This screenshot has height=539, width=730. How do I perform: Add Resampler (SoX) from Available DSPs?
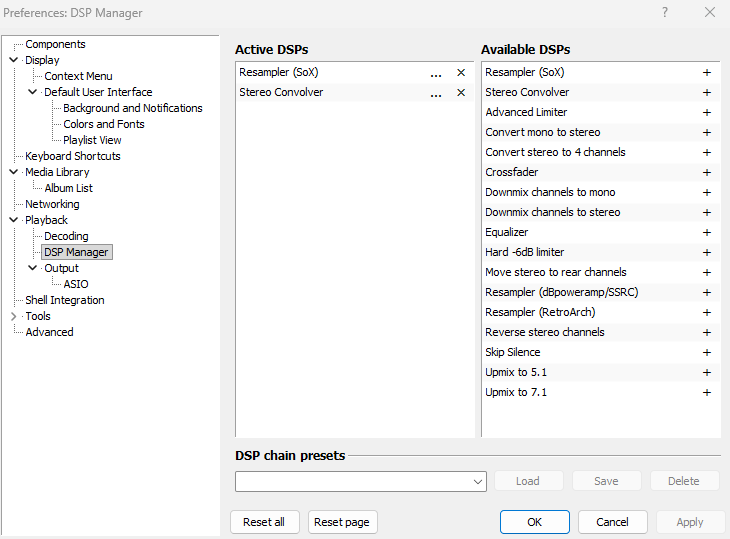pyautogui.click(x=707, y=73)
